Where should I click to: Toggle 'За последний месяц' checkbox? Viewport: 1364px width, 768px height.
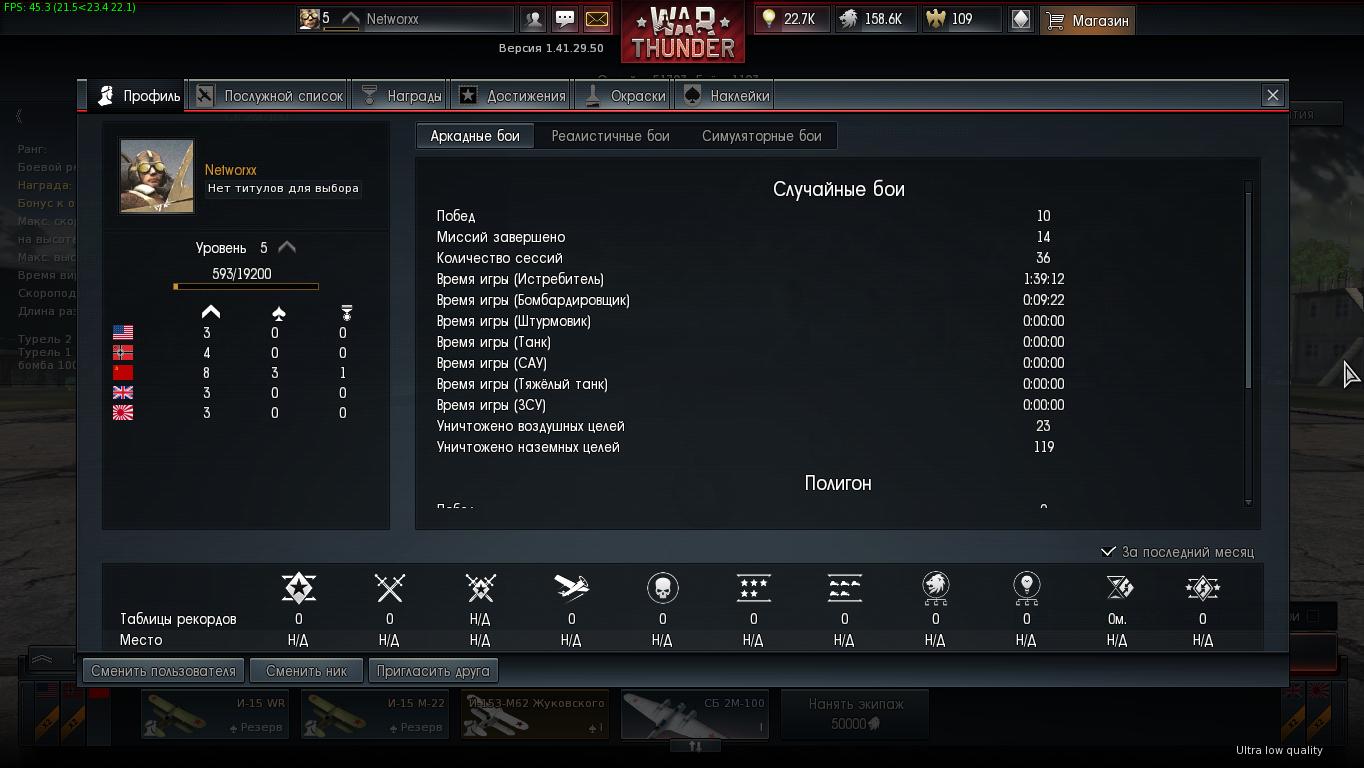pos(1108,552)
